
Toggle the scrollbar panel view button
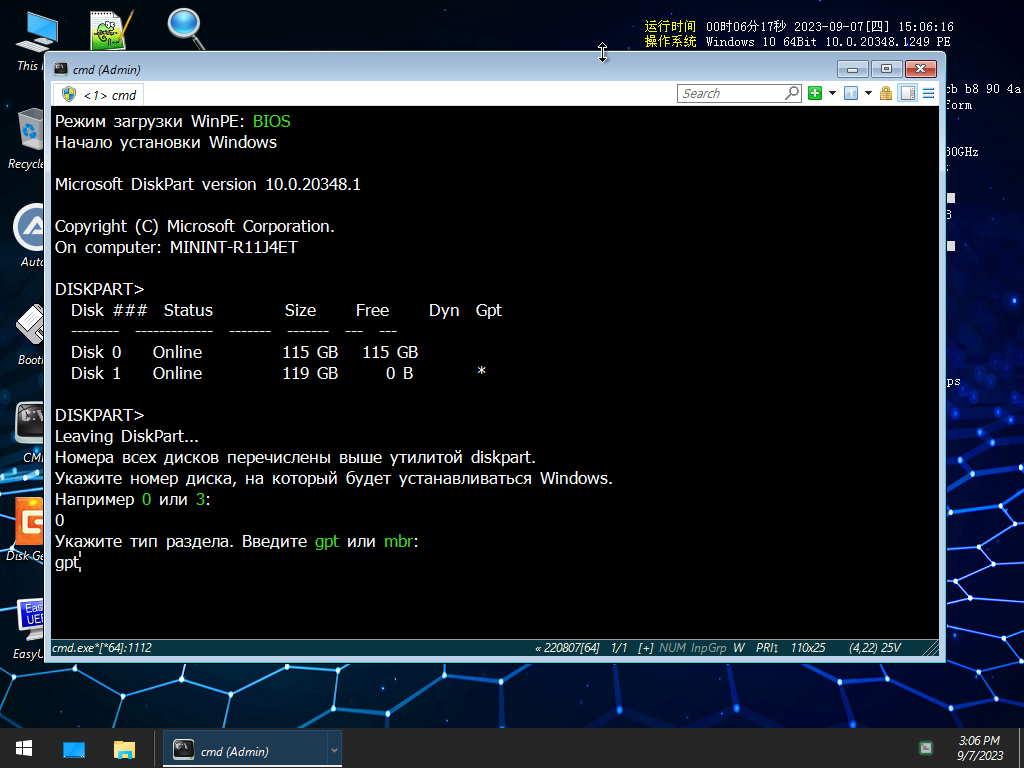(908, 93)
